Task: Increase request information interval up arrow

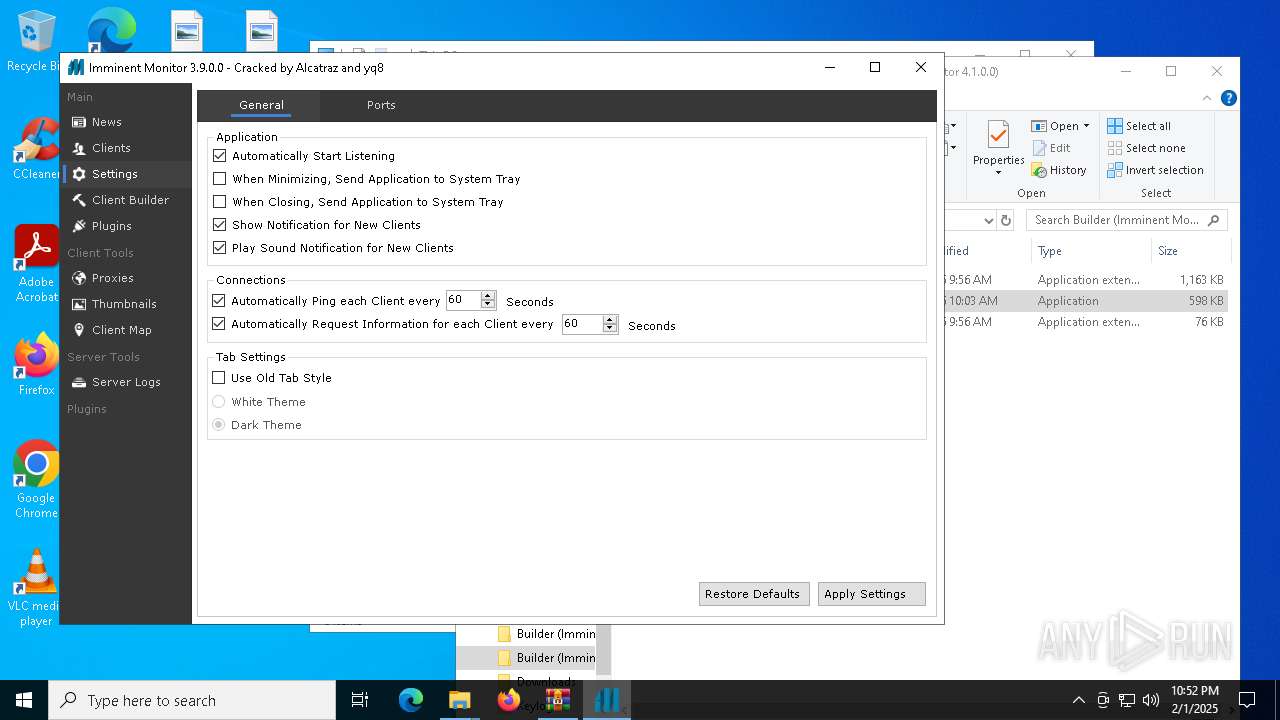Action: tap(610, 319)
